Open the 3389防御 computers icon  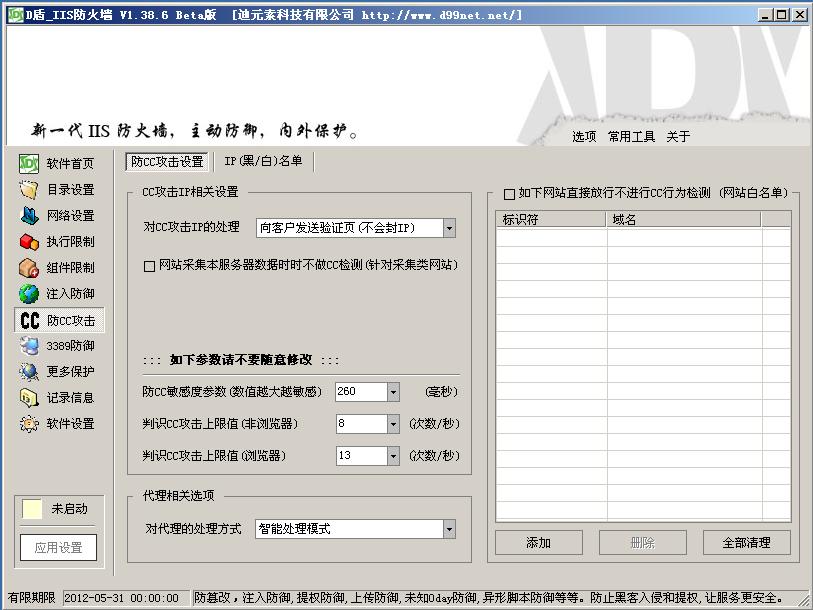(29, 345)
